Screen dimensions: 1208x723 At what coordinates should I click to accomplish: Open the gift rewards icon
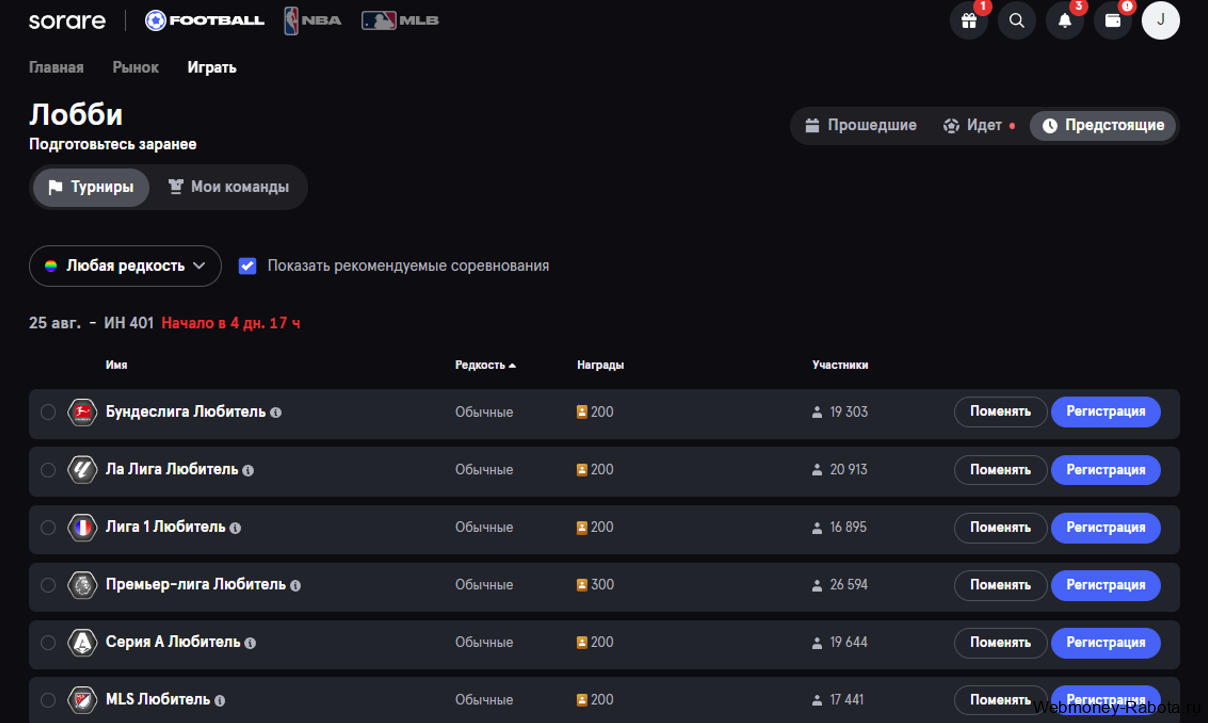968,20
